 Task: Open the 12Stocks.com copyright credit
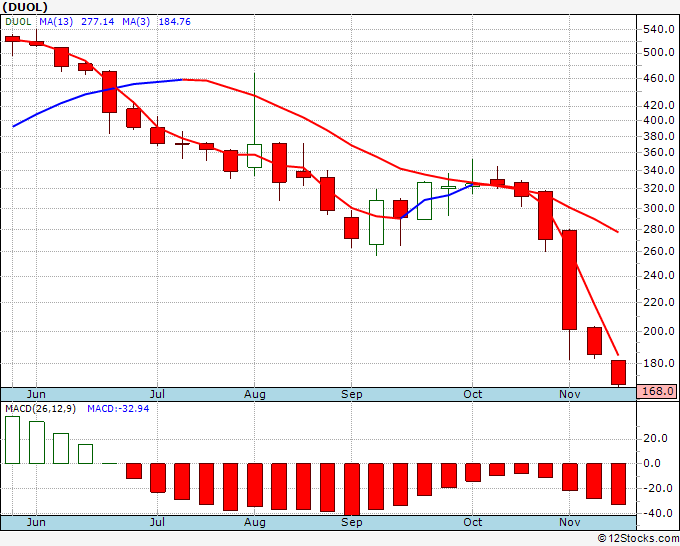coord(638,539)
